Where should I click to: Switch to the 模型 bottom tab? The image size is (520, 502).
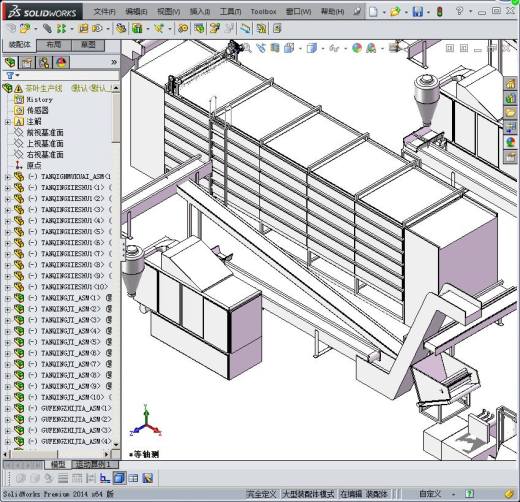pyautogui.click(x=58, y=464)
